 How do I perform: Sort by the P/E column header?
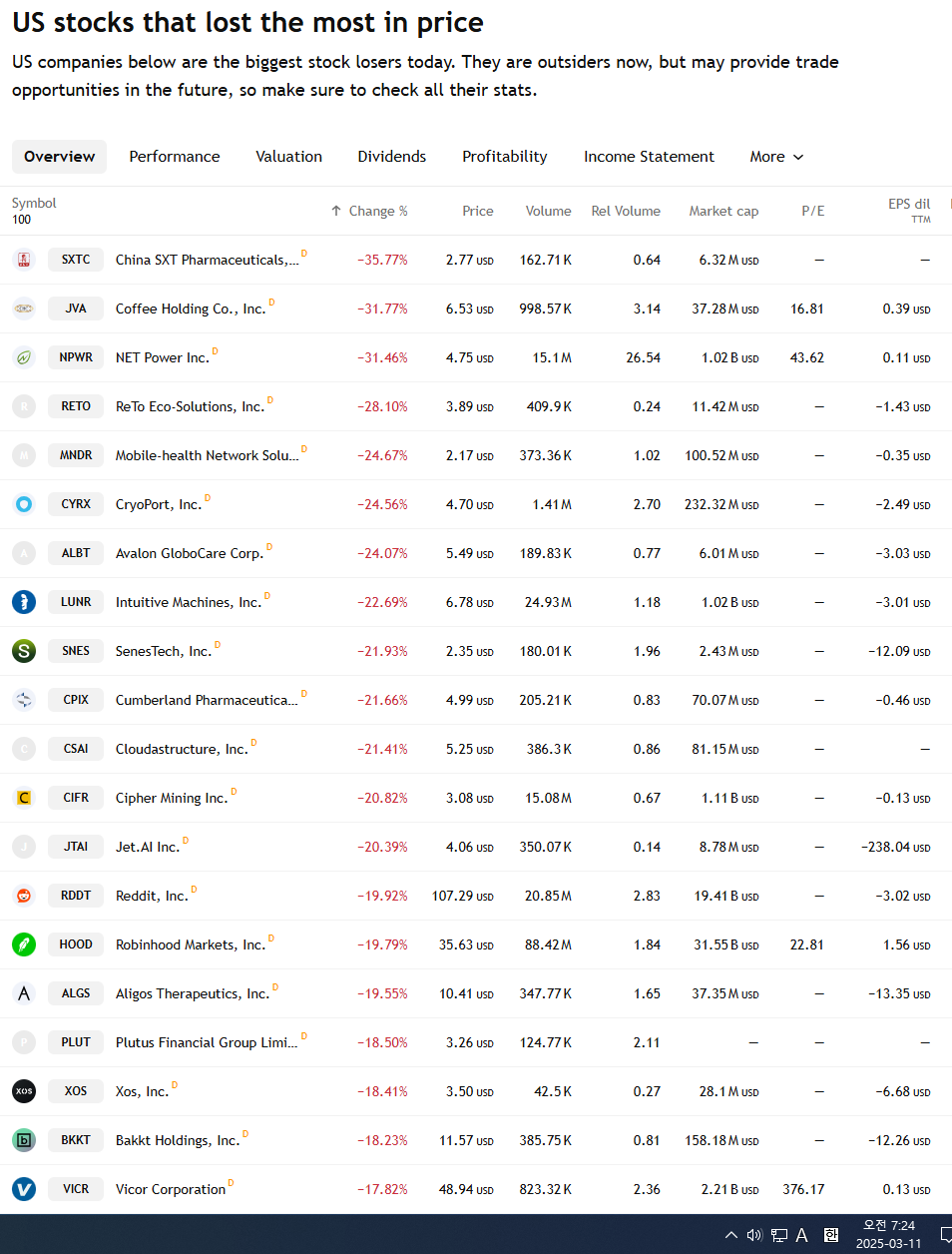[813, 211]
